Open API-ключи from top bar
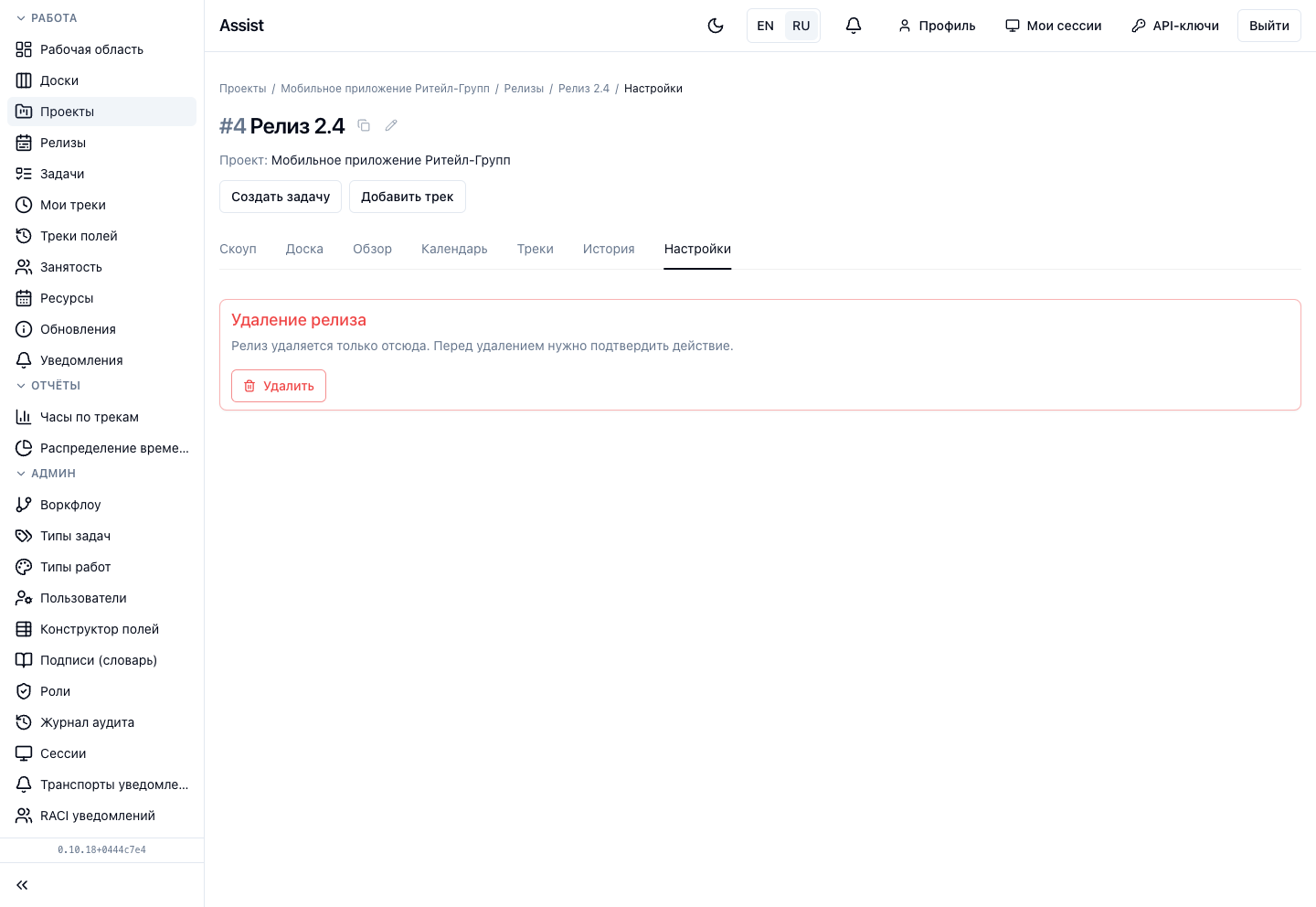The image size is (1316, 907). tap(1175, 26)
